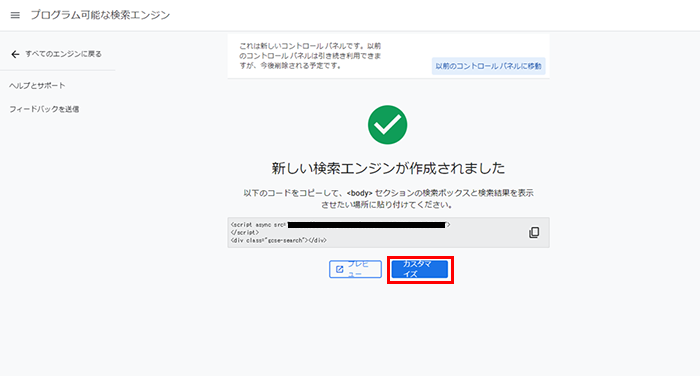The width and height of the screenshot is (700, 376).
Task: Open the hamburger main menu
Action: [x=15, y=15]
